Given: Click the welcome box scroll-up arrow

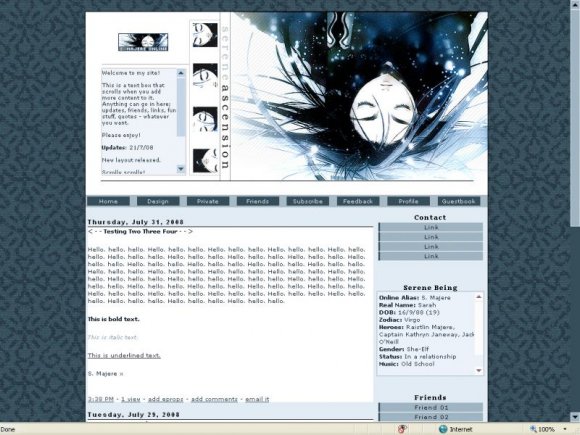Looking at the screenshot, I should 181,73.
